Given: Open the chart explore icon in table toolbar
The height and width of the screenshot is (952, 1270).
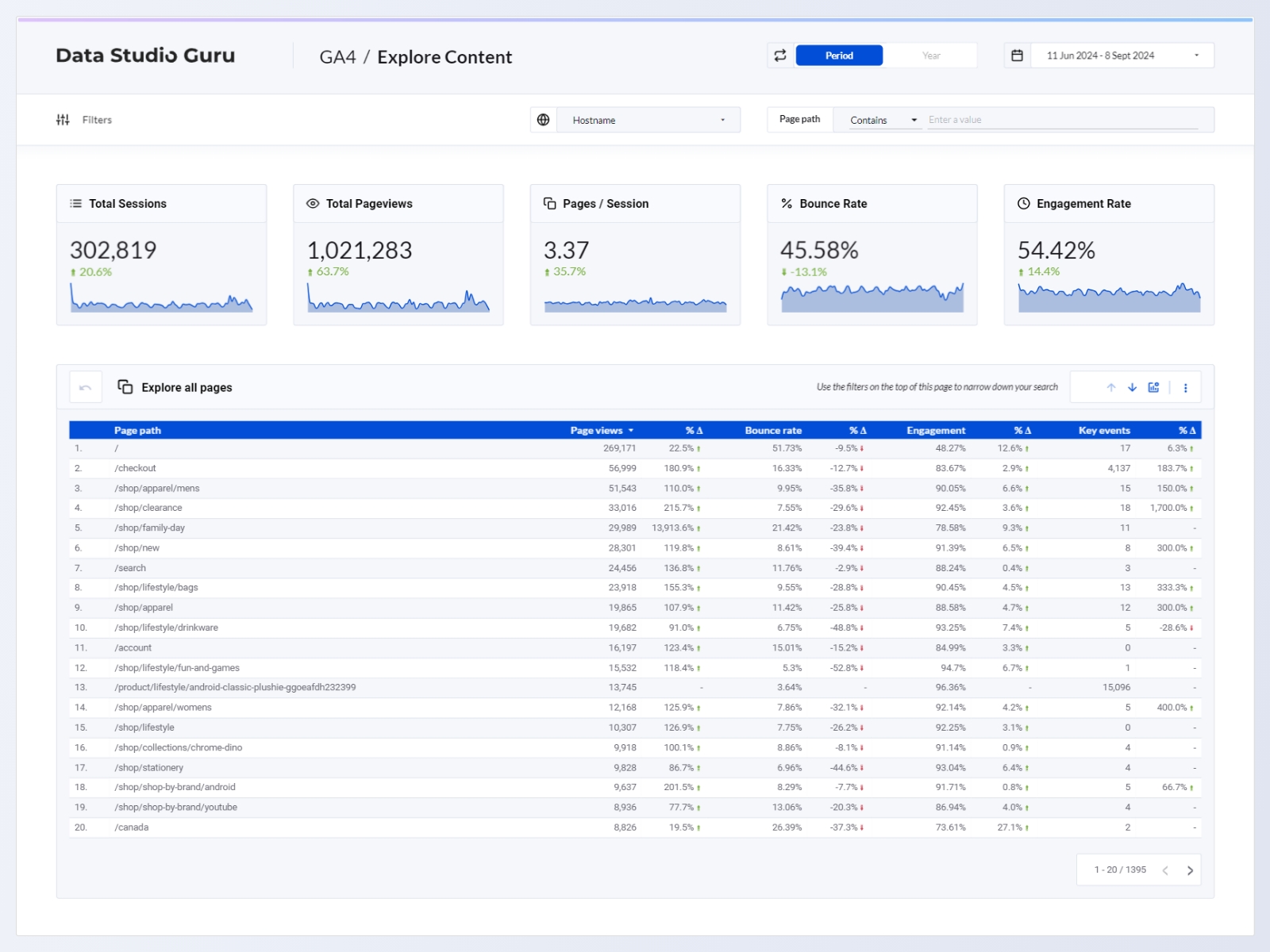Looking at the screenshot, I should 1154,387.
